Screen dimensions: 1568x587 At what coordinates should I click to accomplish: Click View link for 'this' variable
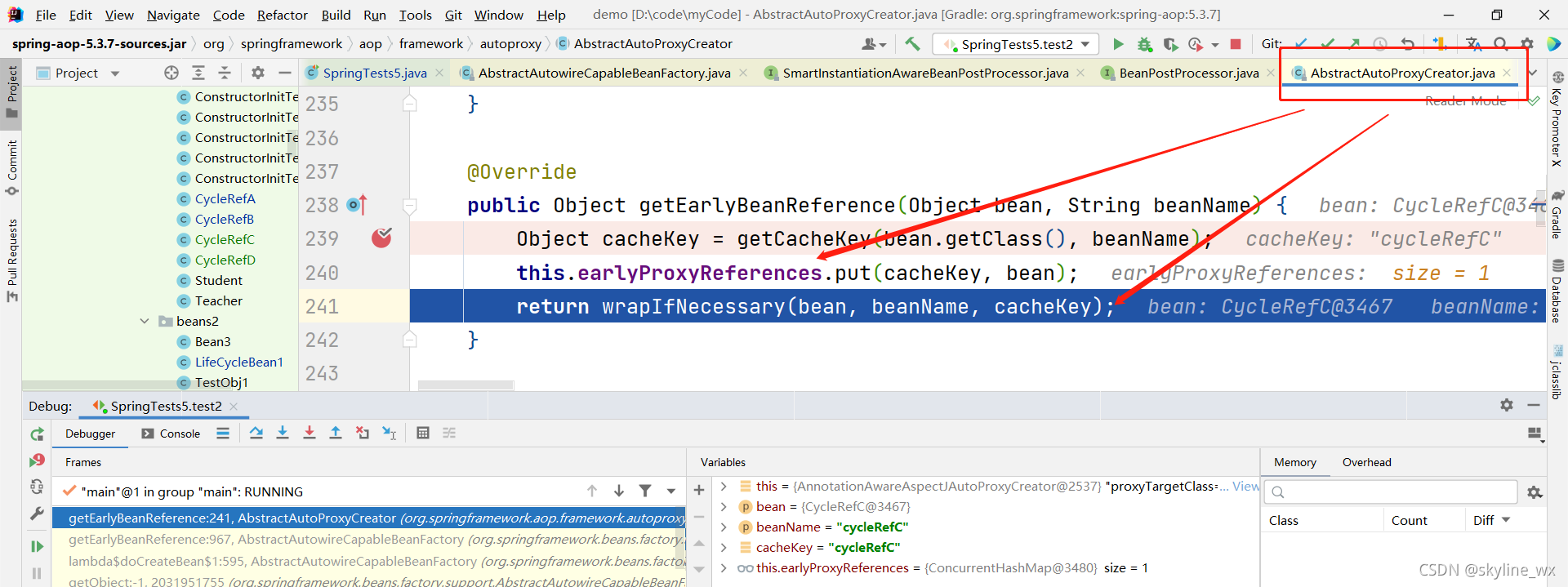pyautogui.click(x=1245, y=486)
